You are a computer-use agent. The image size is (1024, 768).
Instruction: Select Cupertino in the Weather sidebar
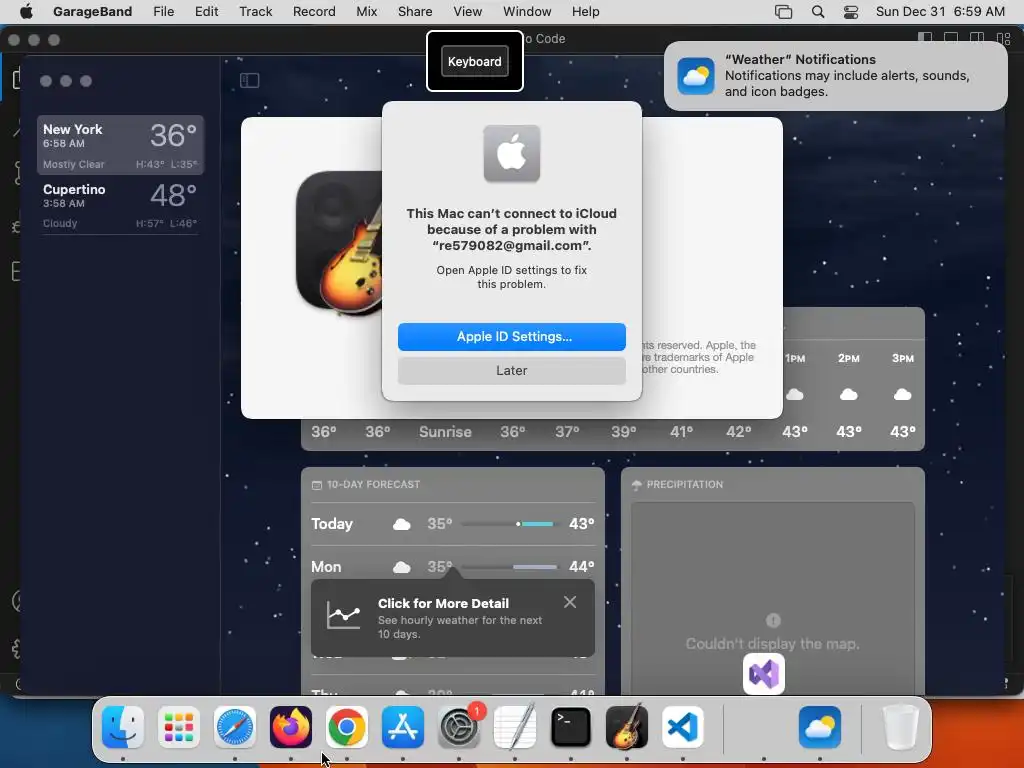120,205
